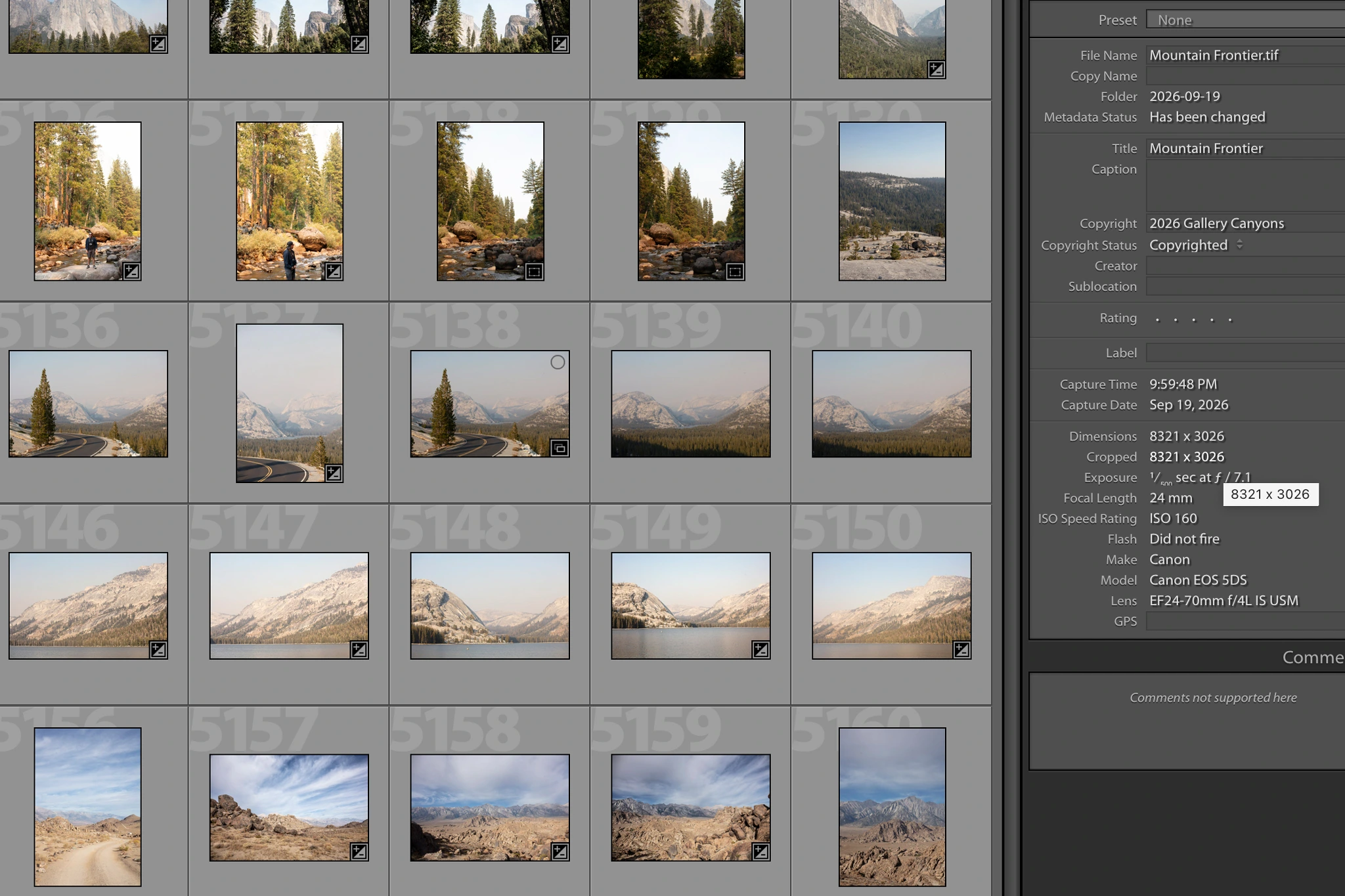The height and width of the screenshot is (896, 1345).
Task: Click adjustments badge on desert rocks photo 5157
Action: [x=359, y=851]
